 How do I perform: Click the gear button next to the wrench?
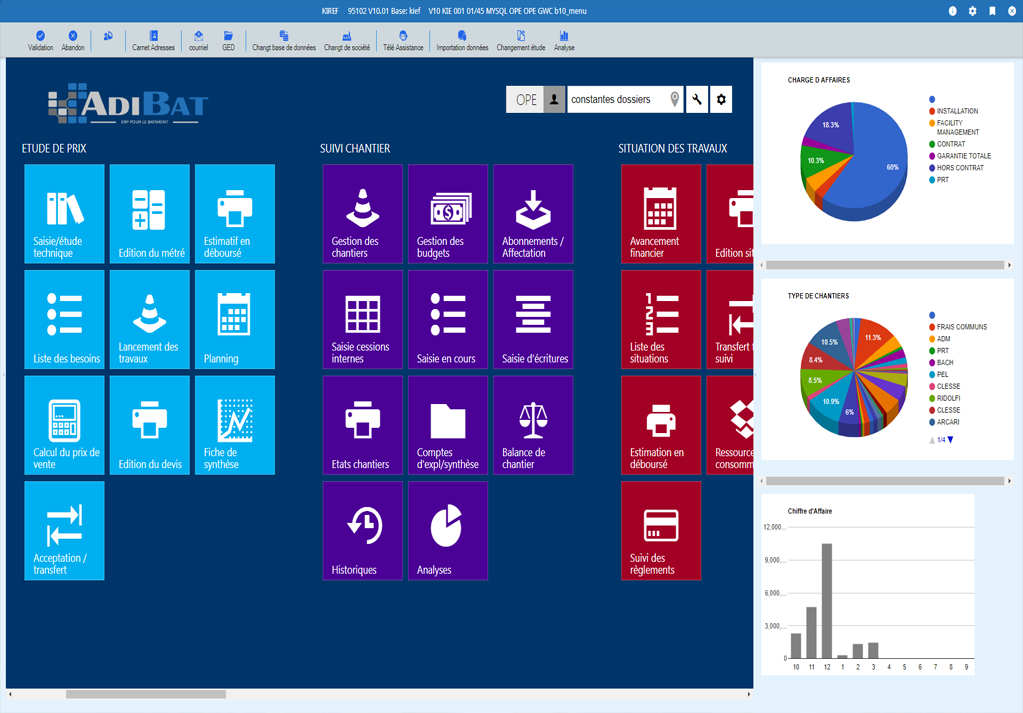tap(721, 99)
